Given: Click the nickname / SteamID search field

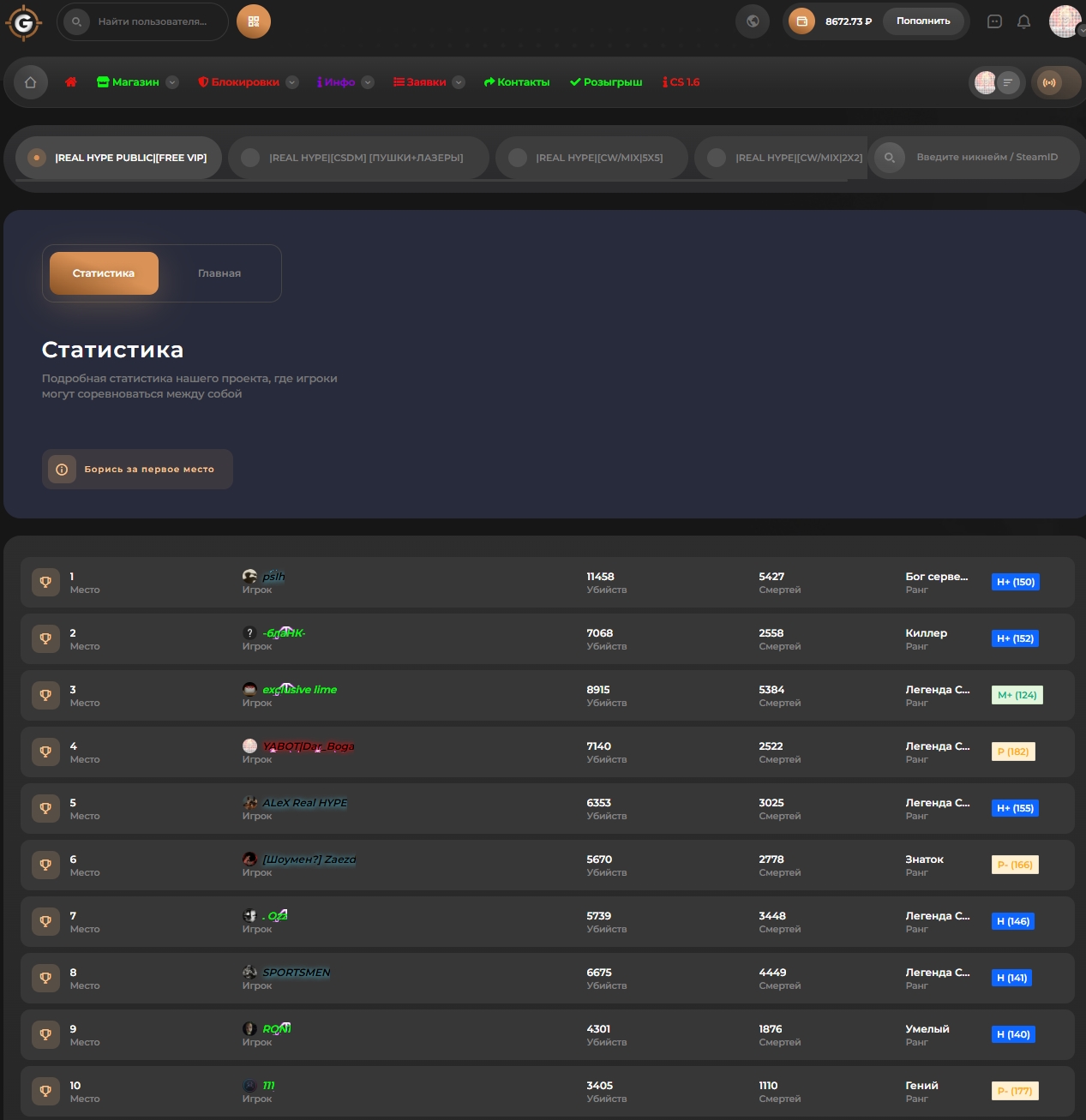Looking at the screenshot, I should [x=986, y=158].
